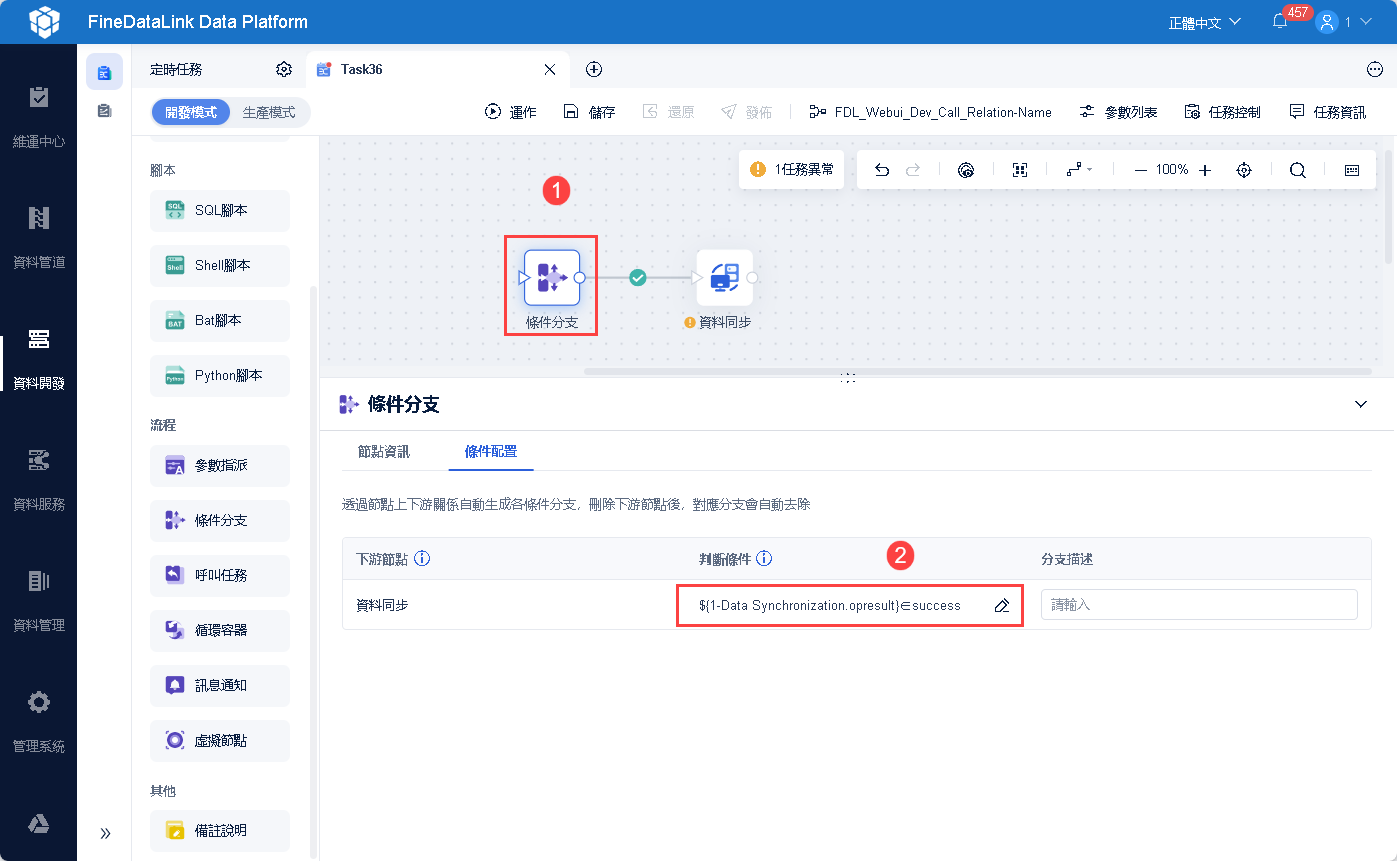Open the more options icon in the tab bar
1397x861 pixels.
click(x=1374, y=69)
